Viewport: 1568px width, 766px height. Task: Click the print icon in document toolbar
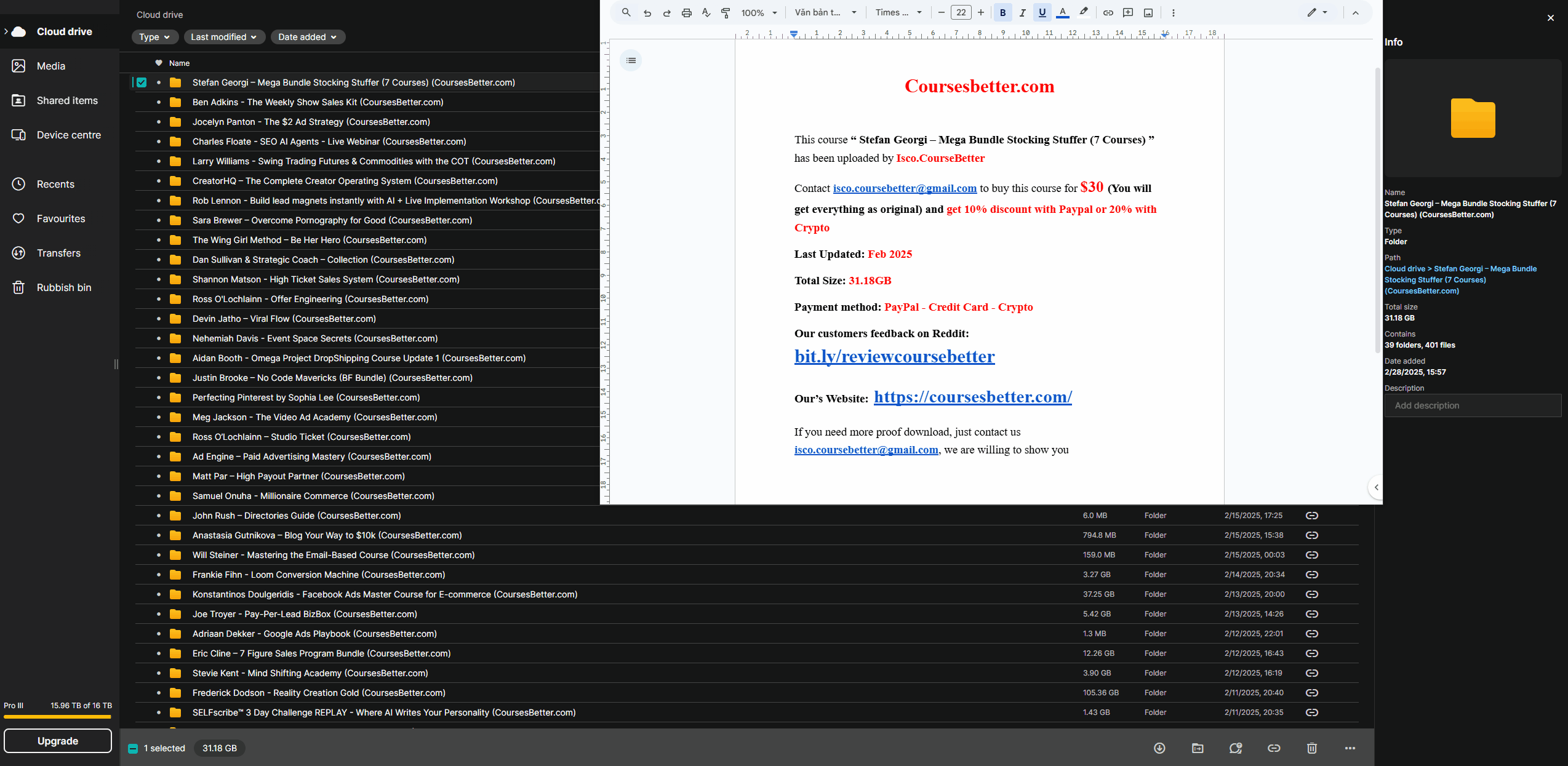tap(687, 13)
